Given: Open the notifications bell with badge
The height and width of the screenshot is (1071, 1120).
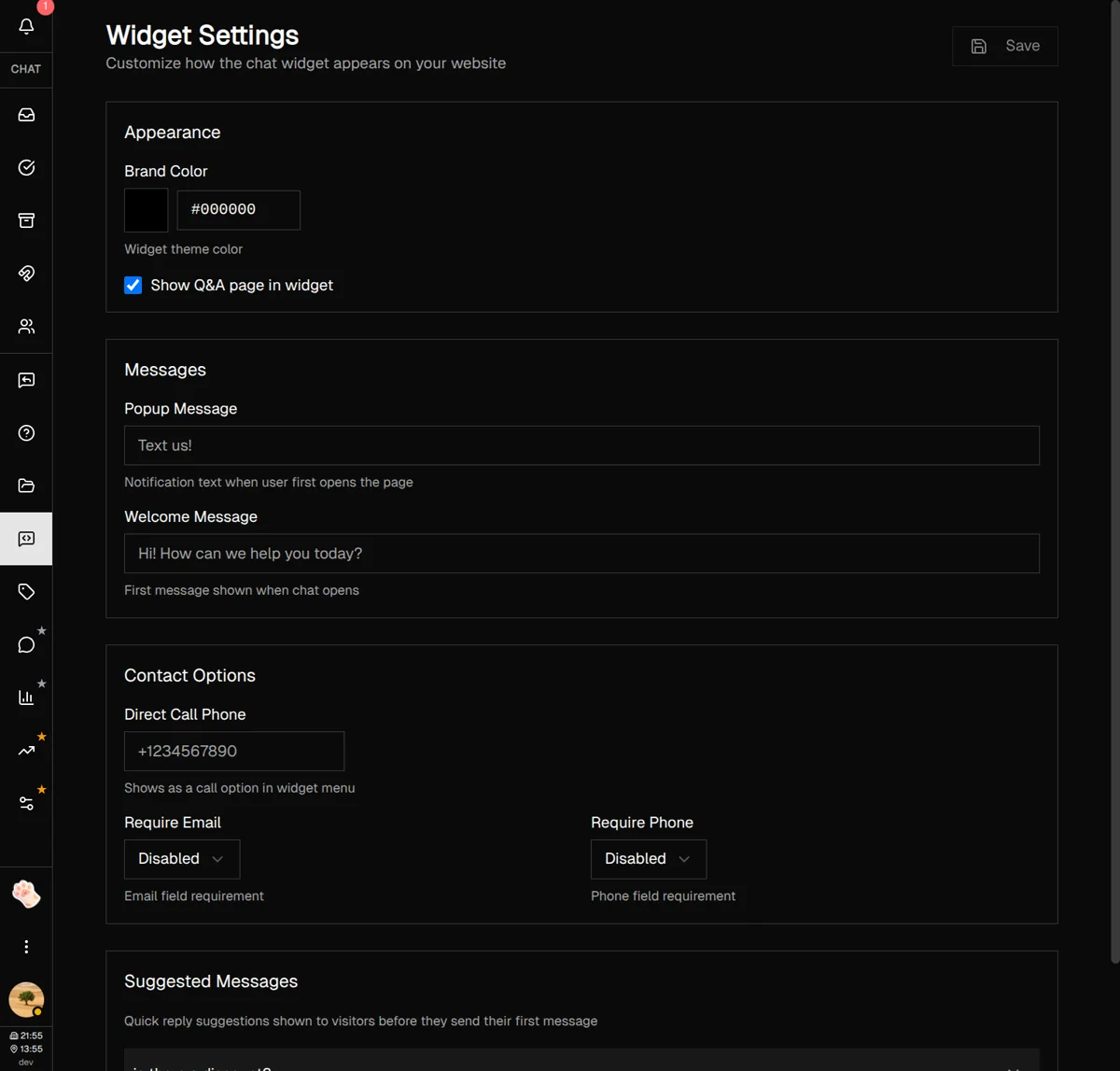Looking at the screenshot, I should pos(26,26).
